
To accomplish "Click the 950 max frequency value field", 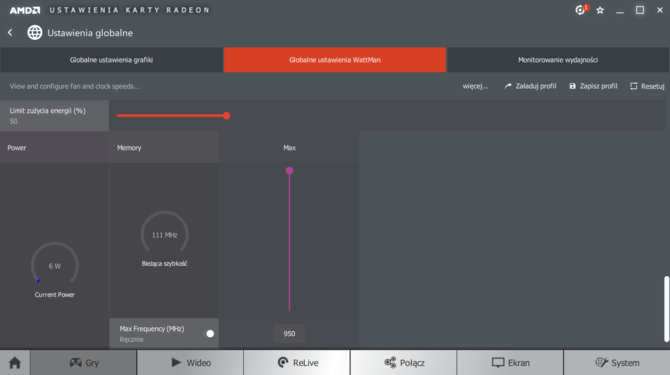I will (x=289, y=334).
